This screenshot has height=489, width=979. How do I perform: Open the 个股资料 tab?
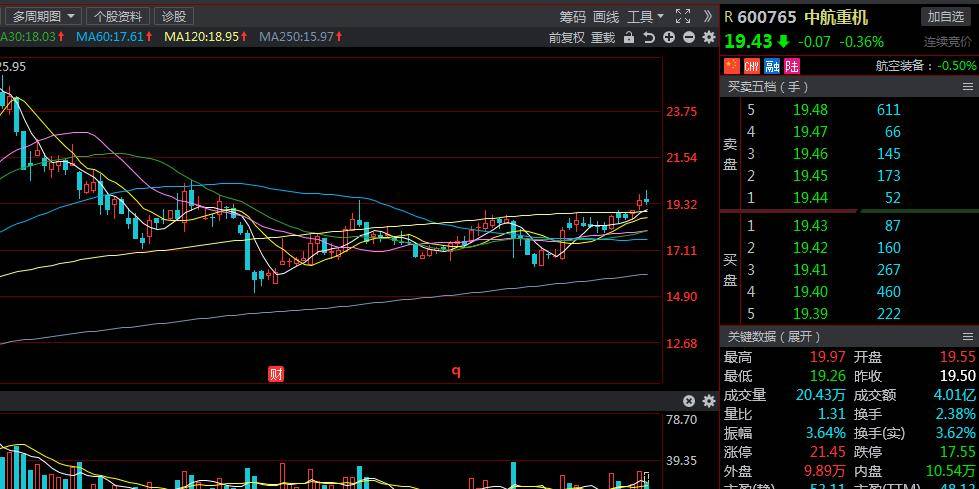tap(118, 16)
